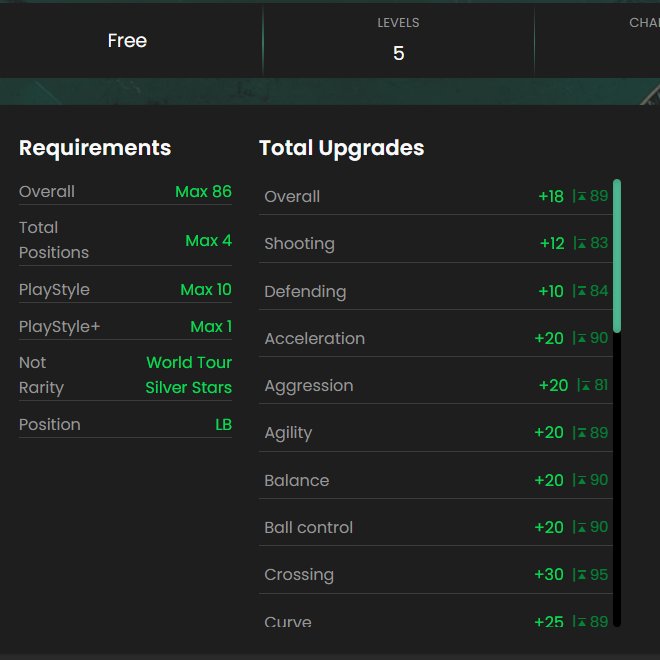Viewport: 660px width, 660px height.
Task: Click the max-cap icon next to Overall 89
Action: [582, 196]
